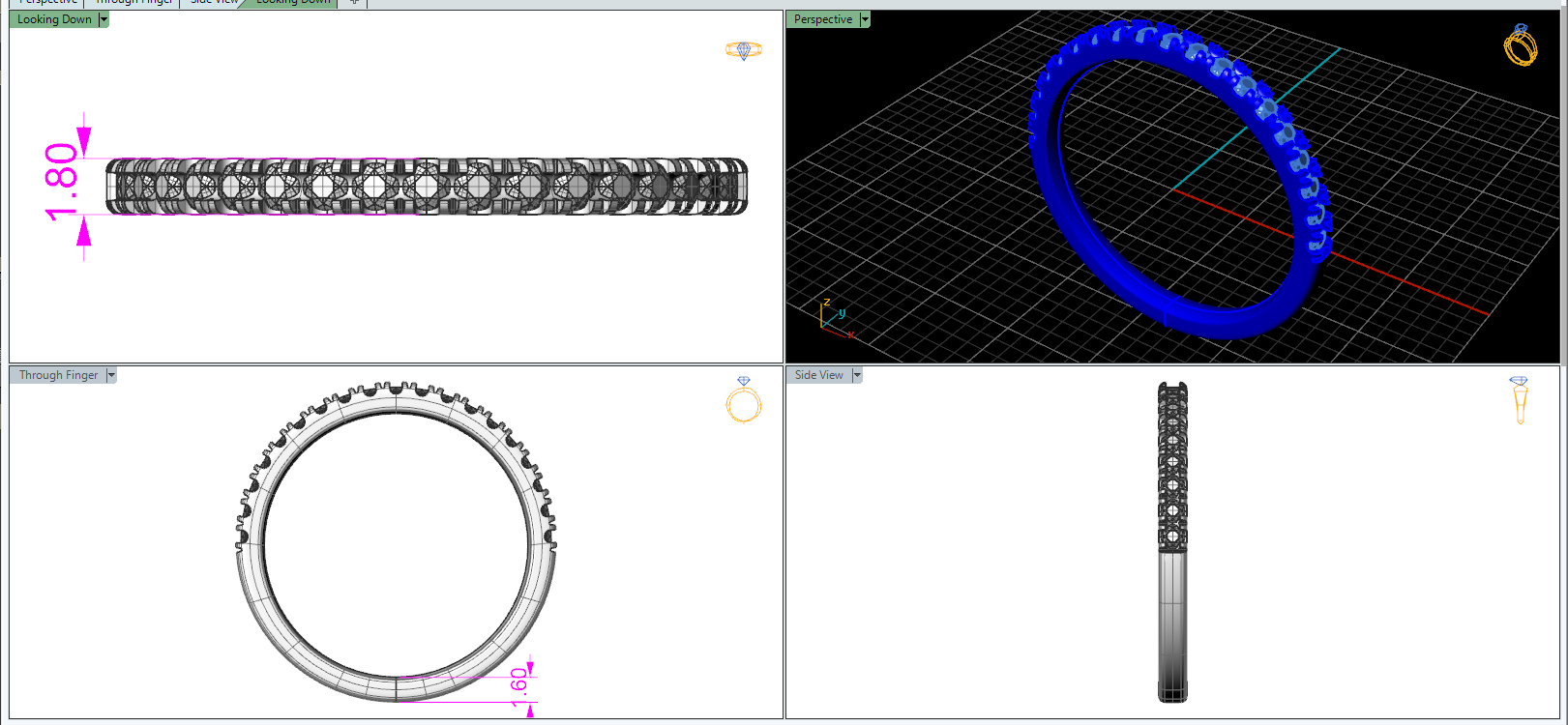
Task: Click the gold ring icon in Perspective viewport
Action: (x=1521, y=44)
